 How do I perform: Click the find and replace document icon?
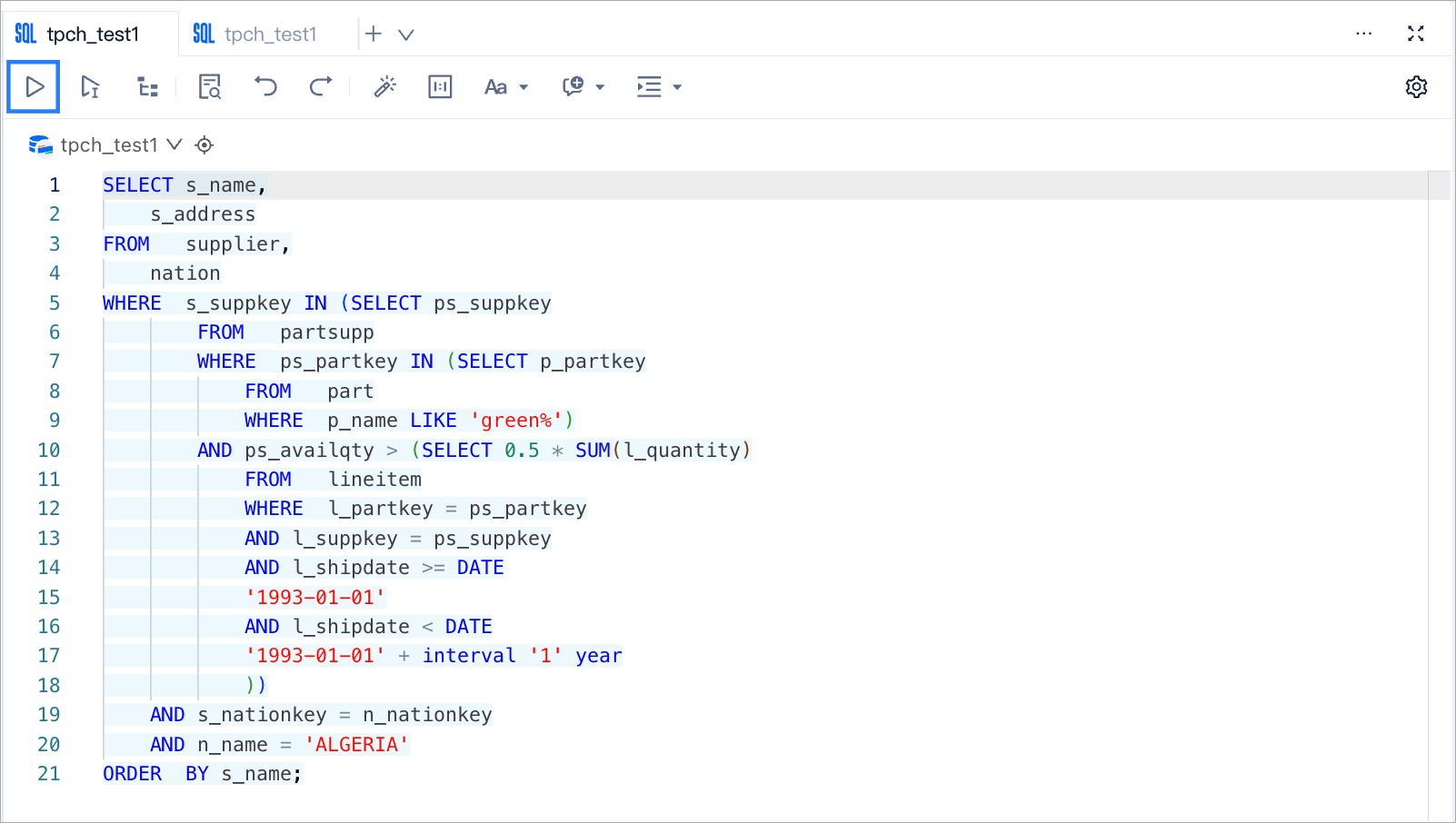tap(210, 87)
